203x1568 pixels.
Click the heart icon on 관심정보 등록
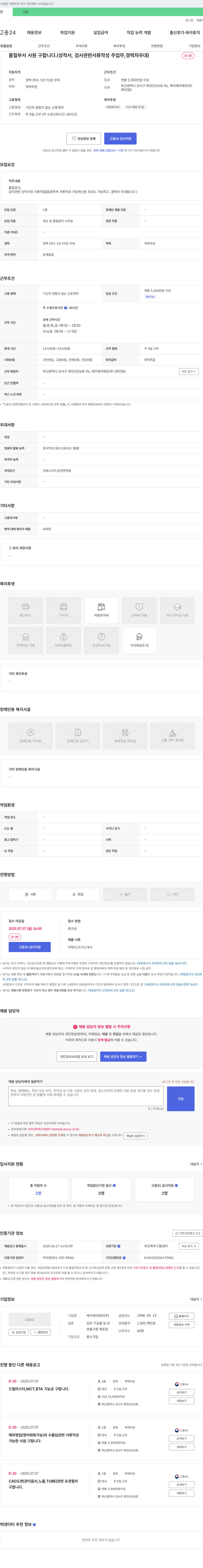pos(74,139)
